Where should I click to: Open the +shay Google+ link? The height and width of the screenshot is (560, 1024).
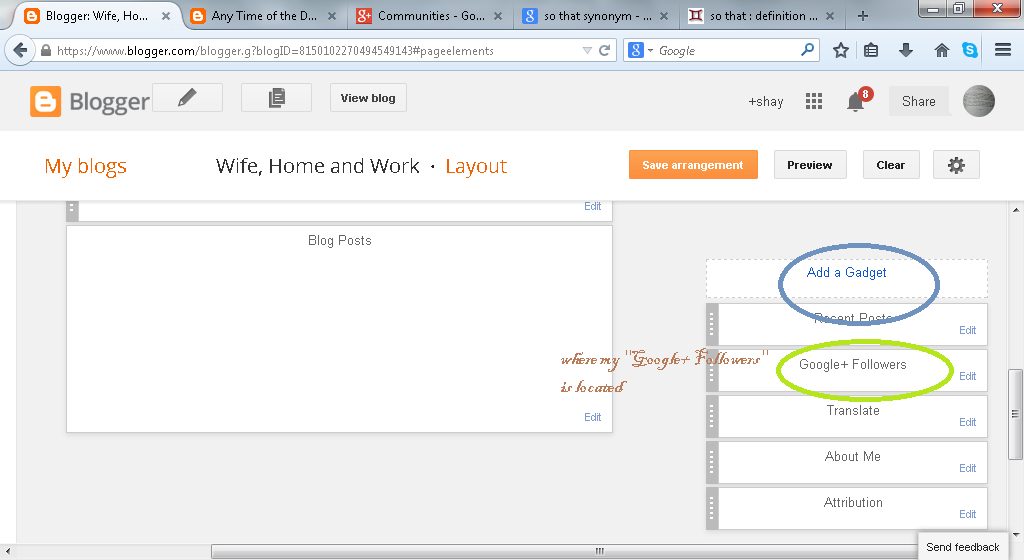(765, 101)
